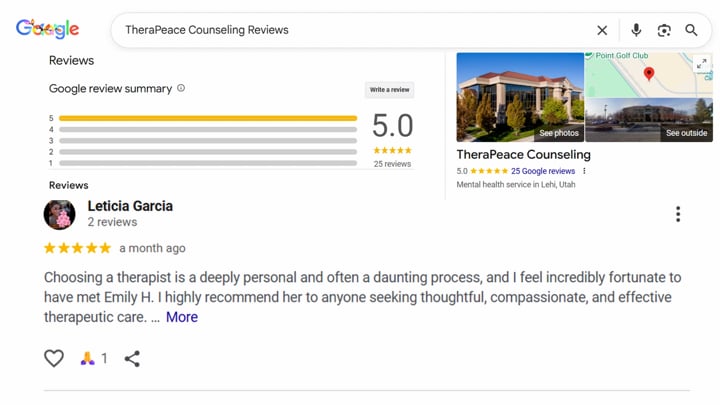Expand the map to full view
This screenshot has height=405, width=720.
[702, 64]
